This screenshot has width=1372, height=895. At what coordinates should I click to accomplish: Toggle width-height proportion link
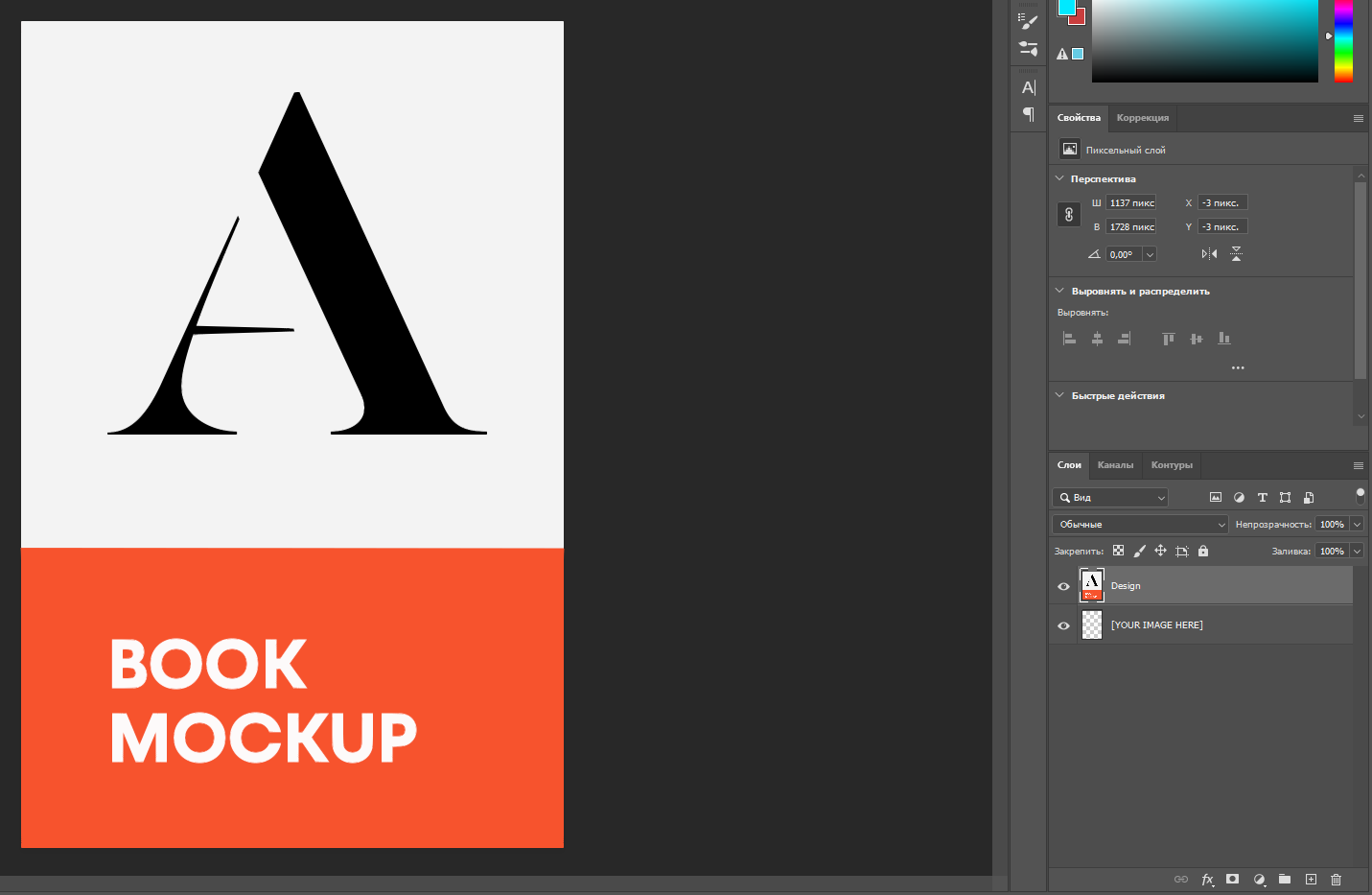point(1069,215)
